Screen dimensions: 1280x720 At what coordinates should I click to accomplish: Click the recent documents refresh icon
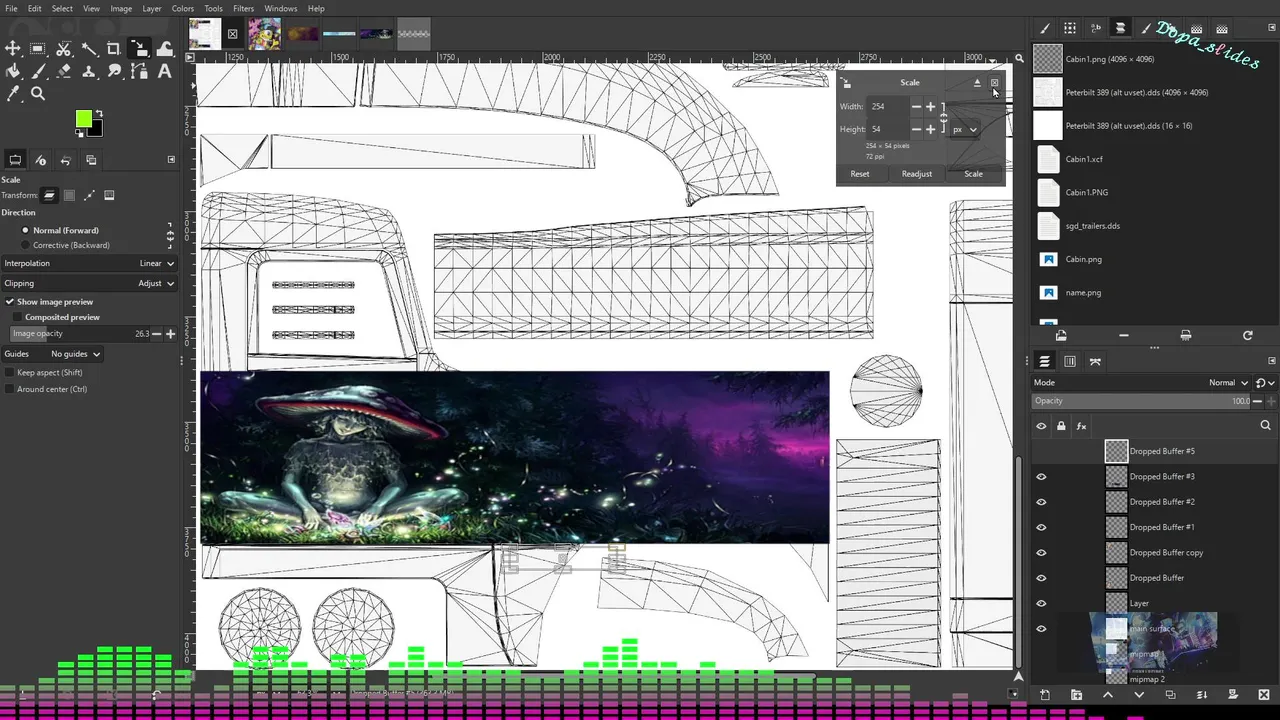click(x=1247, y=336)
